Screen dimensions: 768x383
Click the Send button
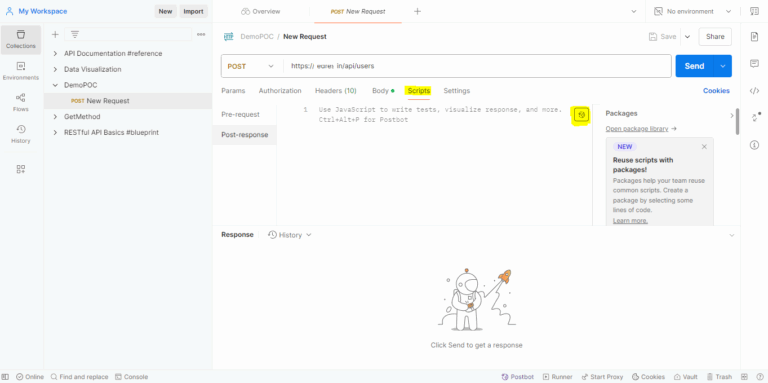tap(695, 66)
